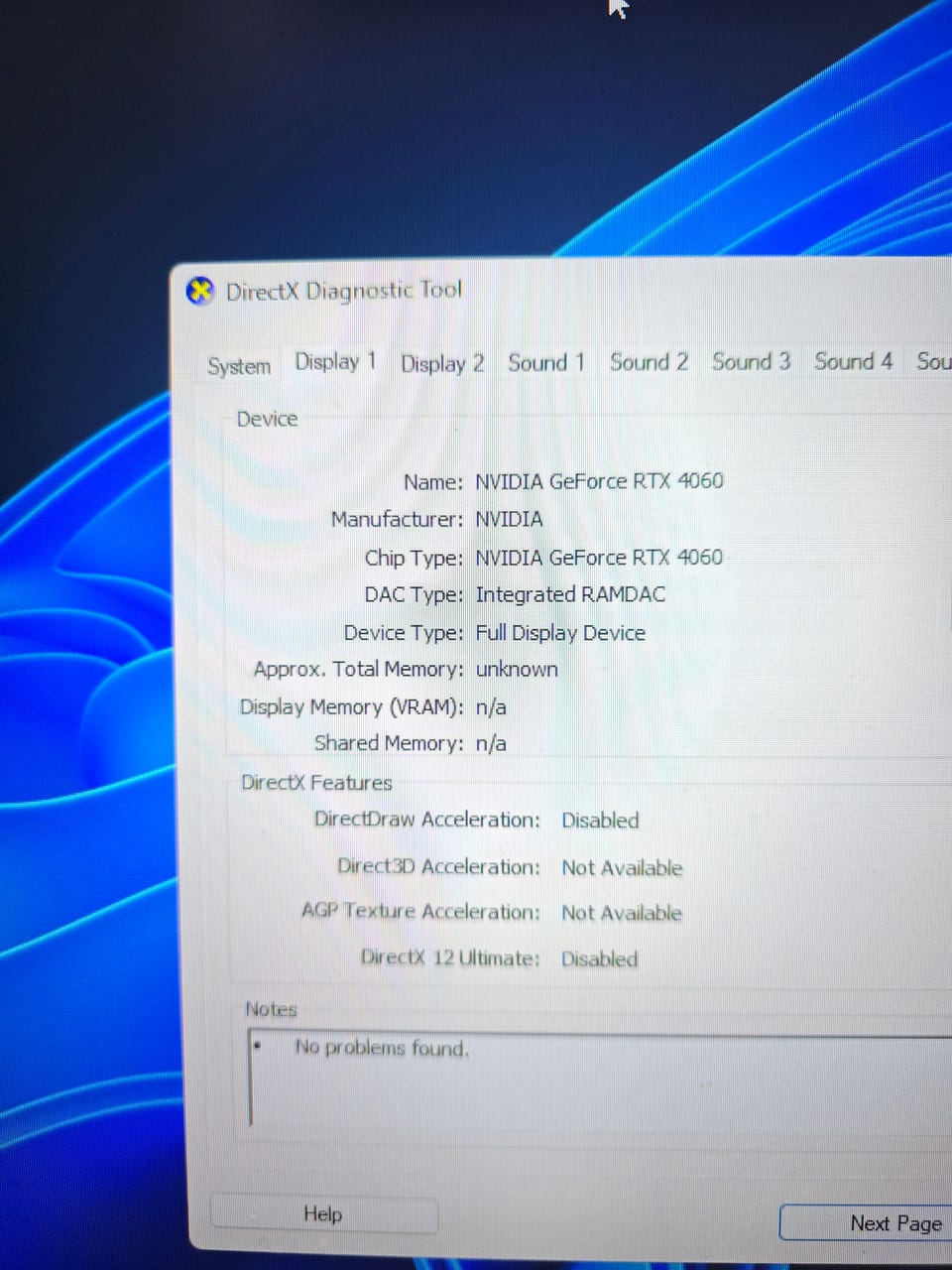Click the DirectX 12 Ultimate 'Disabled' value

click(599, 959)
